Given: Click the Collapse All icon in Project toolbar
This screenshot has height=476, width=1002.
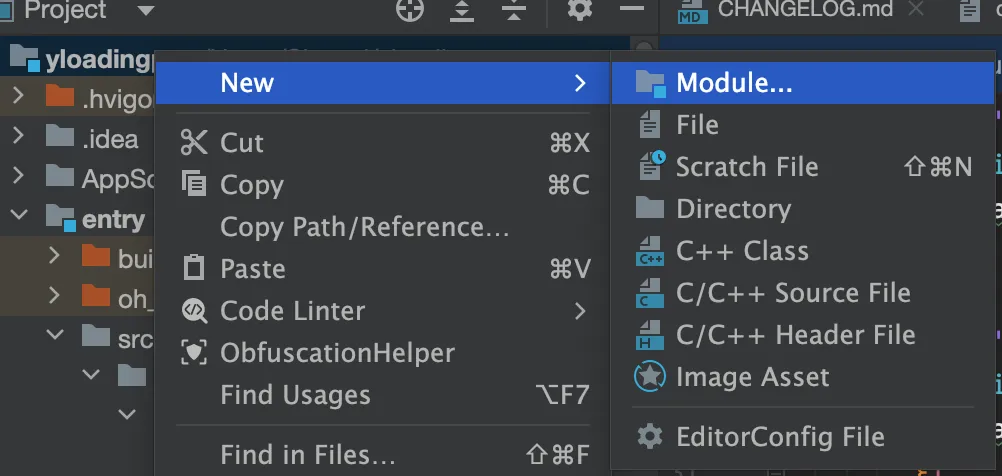Looking at the screenshot, I should (514, 10).
